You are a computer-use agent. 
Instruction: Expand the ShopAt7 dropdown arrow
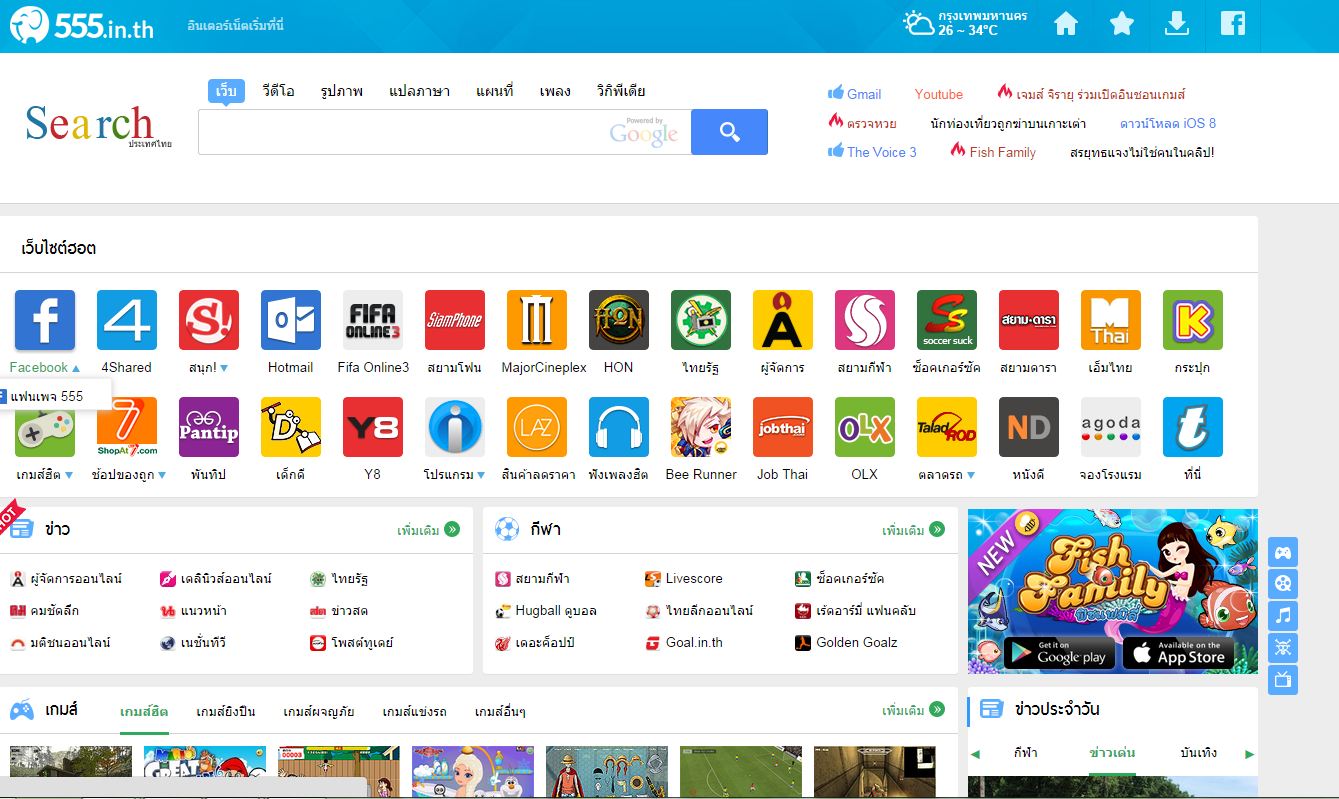click(162, 475)
